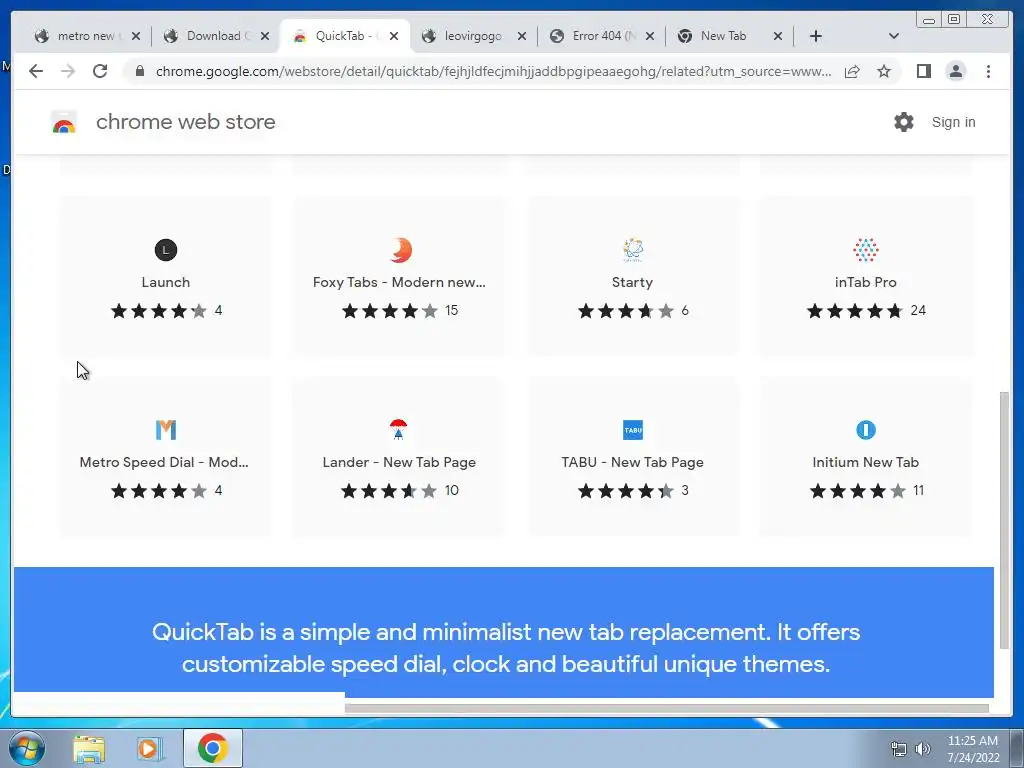Switch to the Download tab
This screenshot has width=1024, height=768.
[216, 36]
